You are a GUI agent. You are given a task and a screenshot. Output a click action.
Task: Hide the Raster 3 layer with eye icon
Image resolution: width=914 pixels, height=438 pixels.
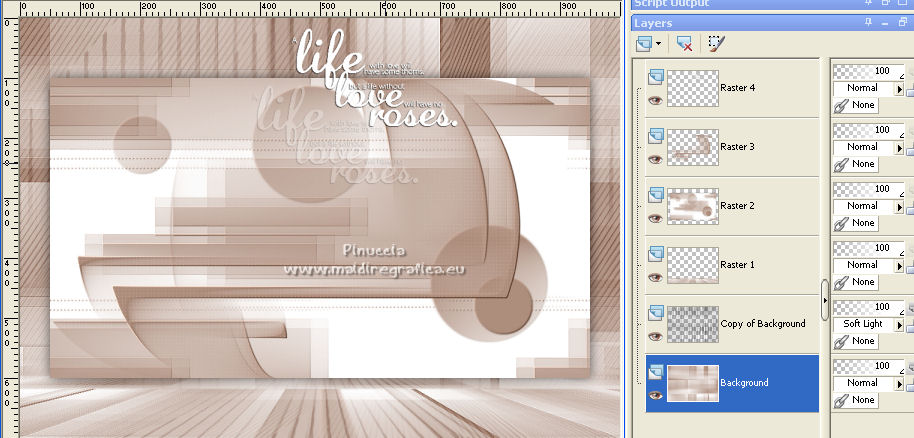[x=655, y=159]
